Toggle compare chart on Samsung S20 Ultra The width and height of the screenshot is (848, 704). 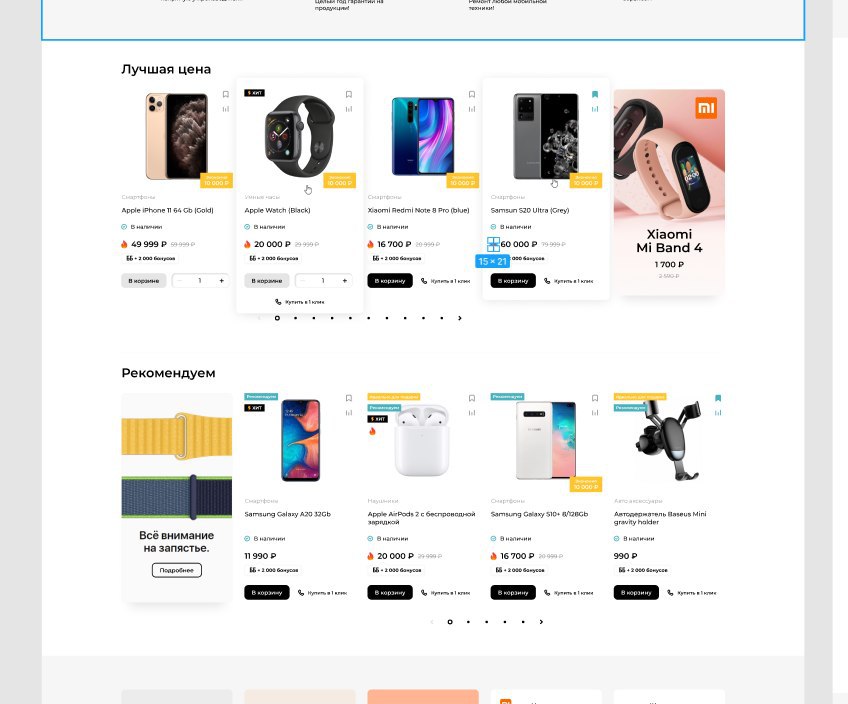click(595, 109)
